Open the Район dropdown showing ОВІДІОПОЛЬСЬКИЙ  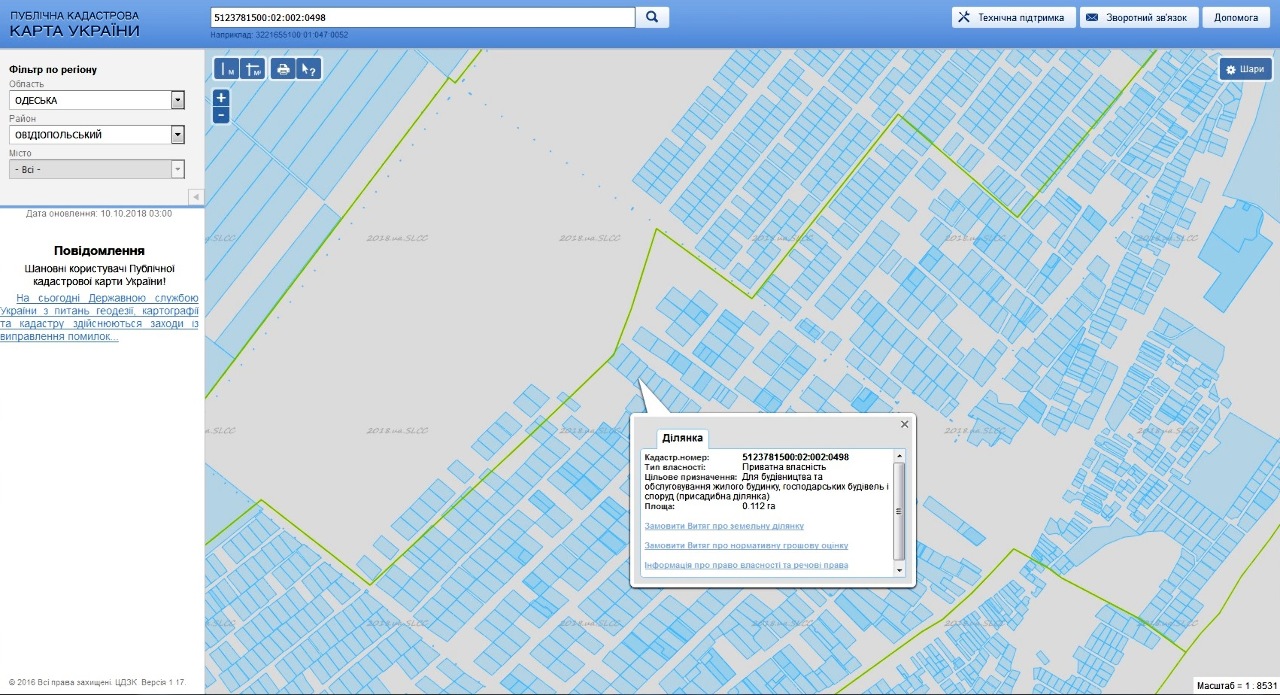click(x=97, y=134)
